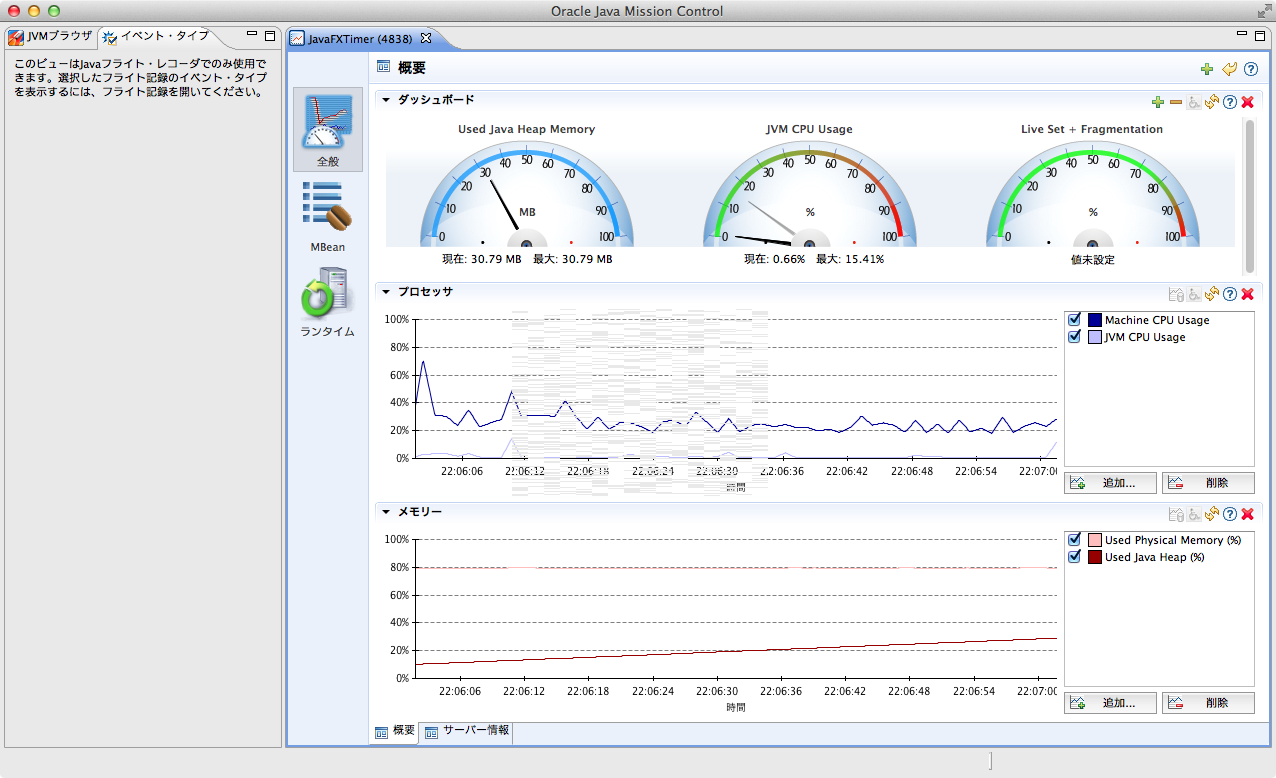
Task: Click 削除 button in メモリー section
Action: 1208,703
